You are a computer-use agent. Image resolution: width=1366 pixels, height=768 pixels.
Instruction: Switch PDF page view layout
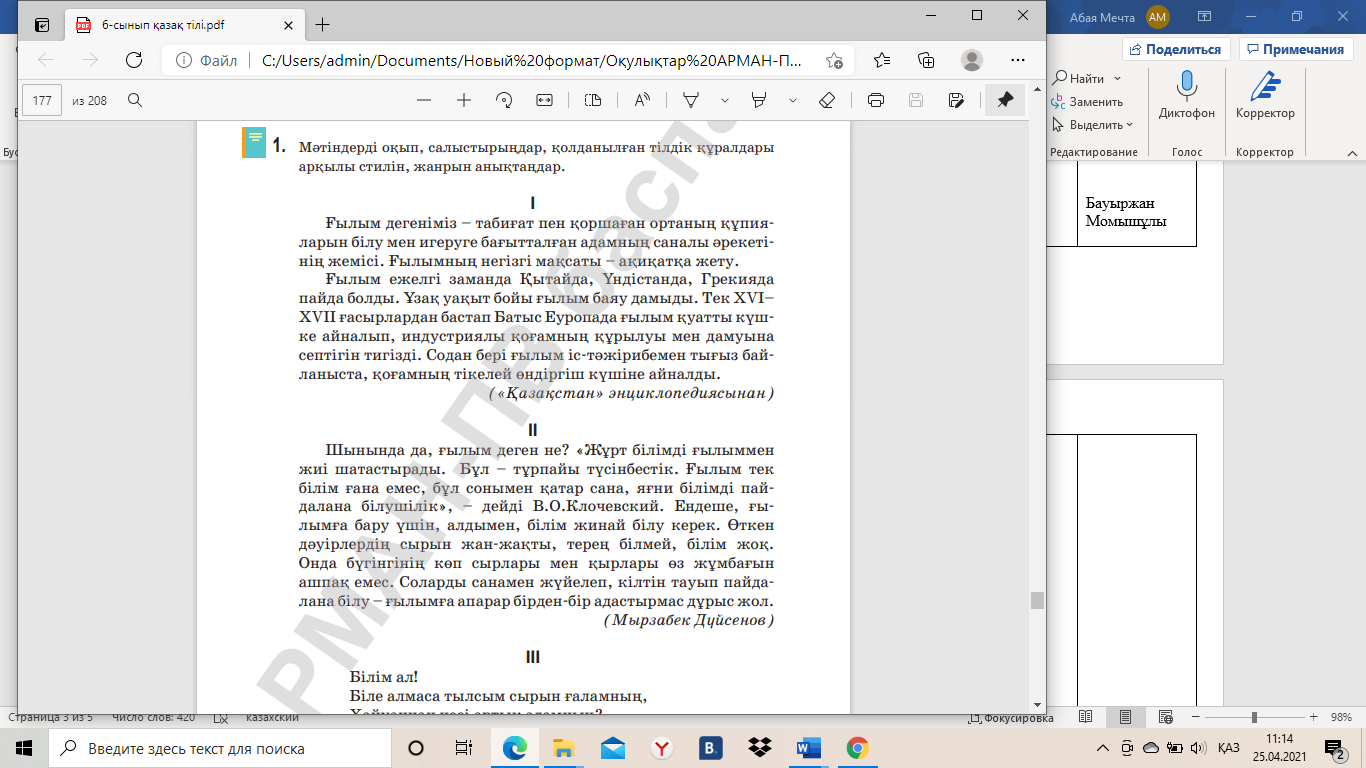click(x=593, y=100)
